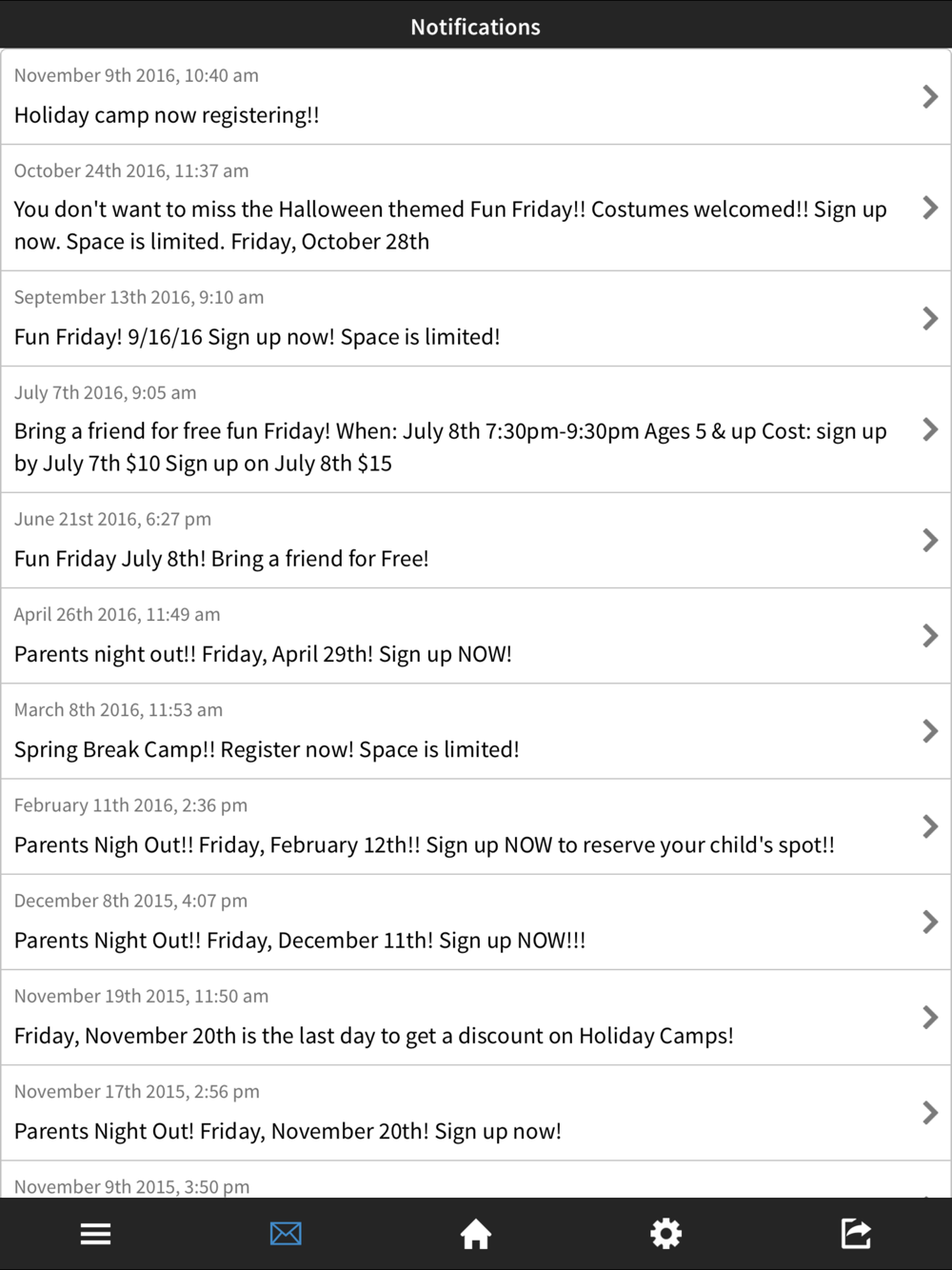Tap the envelope notifications icon
Viewport: 952px width, 1270px height.
[286, 1234]
